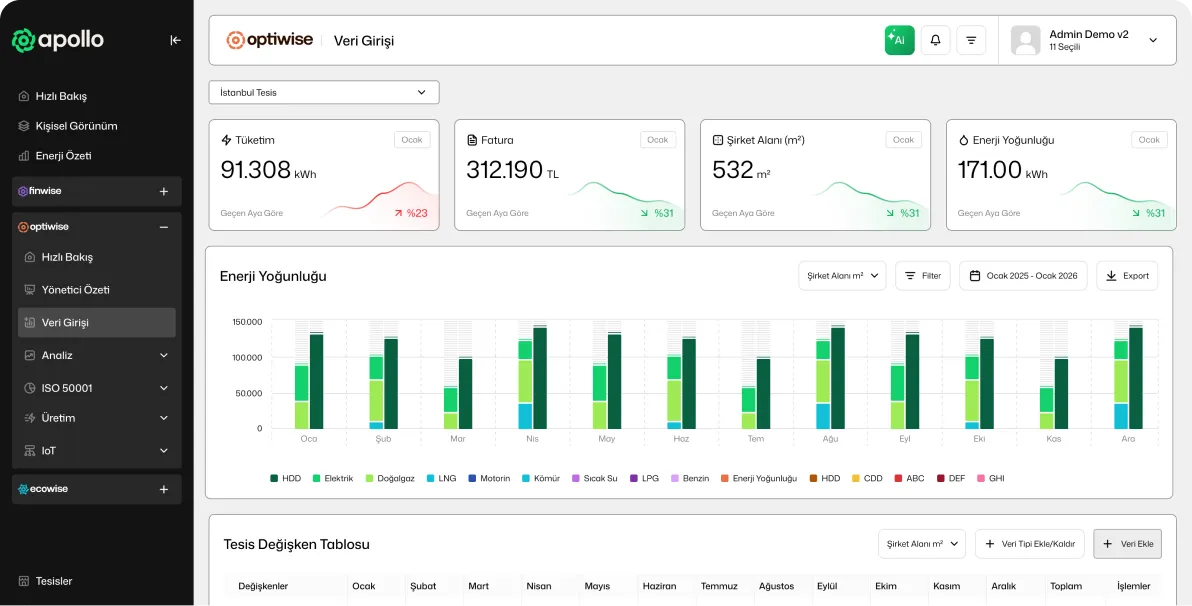Open the İstanbul Tesis facility dropdown
This screenshot has width=1192, height=606.
[x=323, y=92]
